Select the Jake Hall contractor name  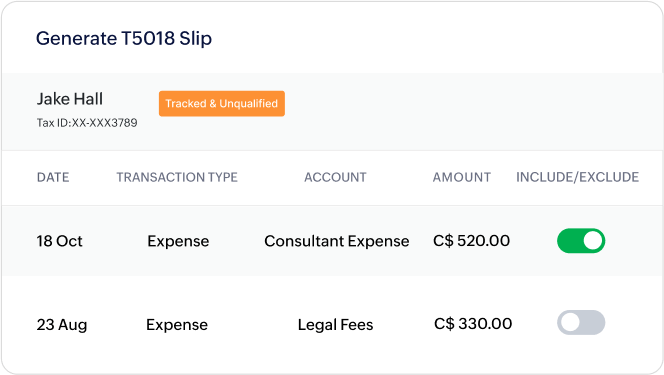click(x=70, y=99)
